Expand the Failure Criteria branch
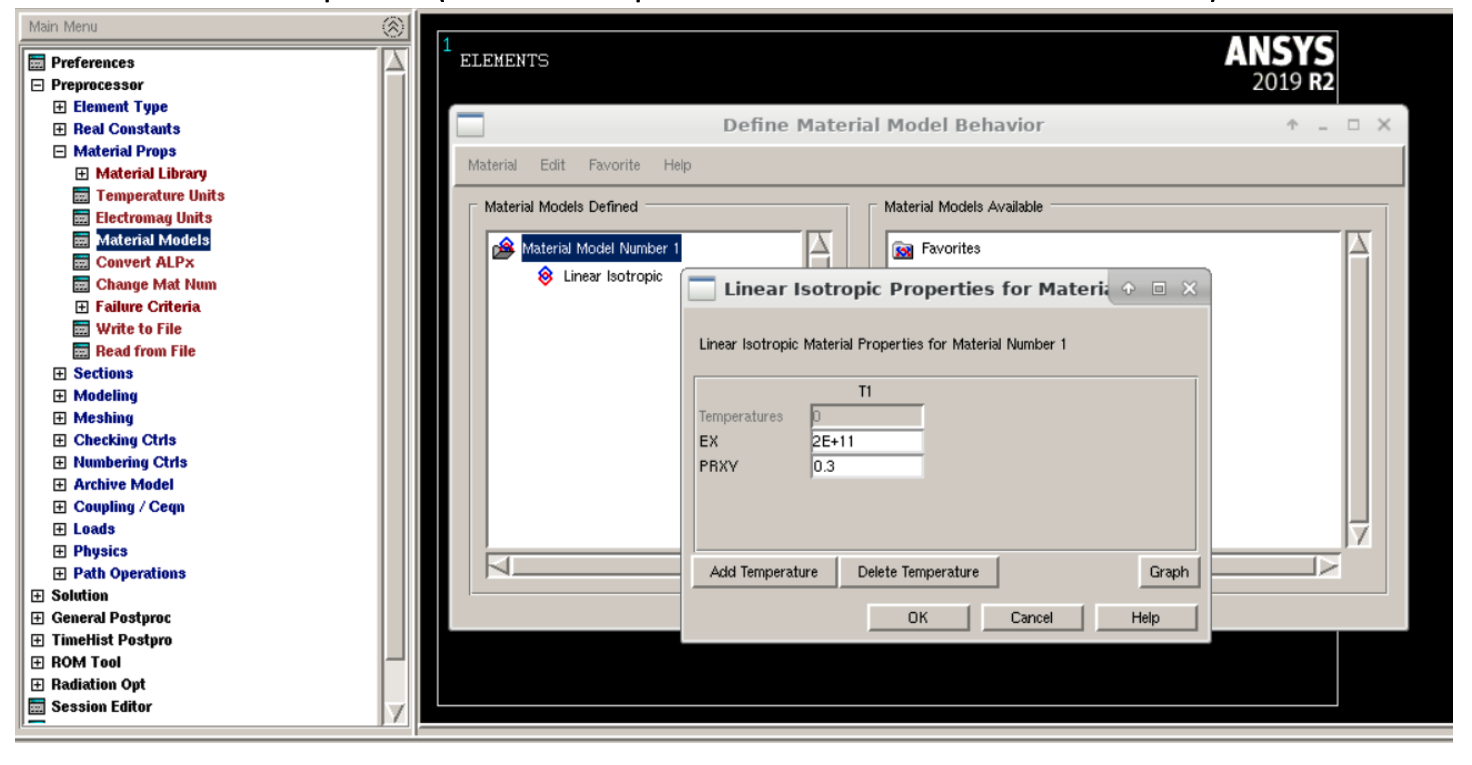Image resolution: width=1472 pixels, height=765 pixels. click(82, 306)
